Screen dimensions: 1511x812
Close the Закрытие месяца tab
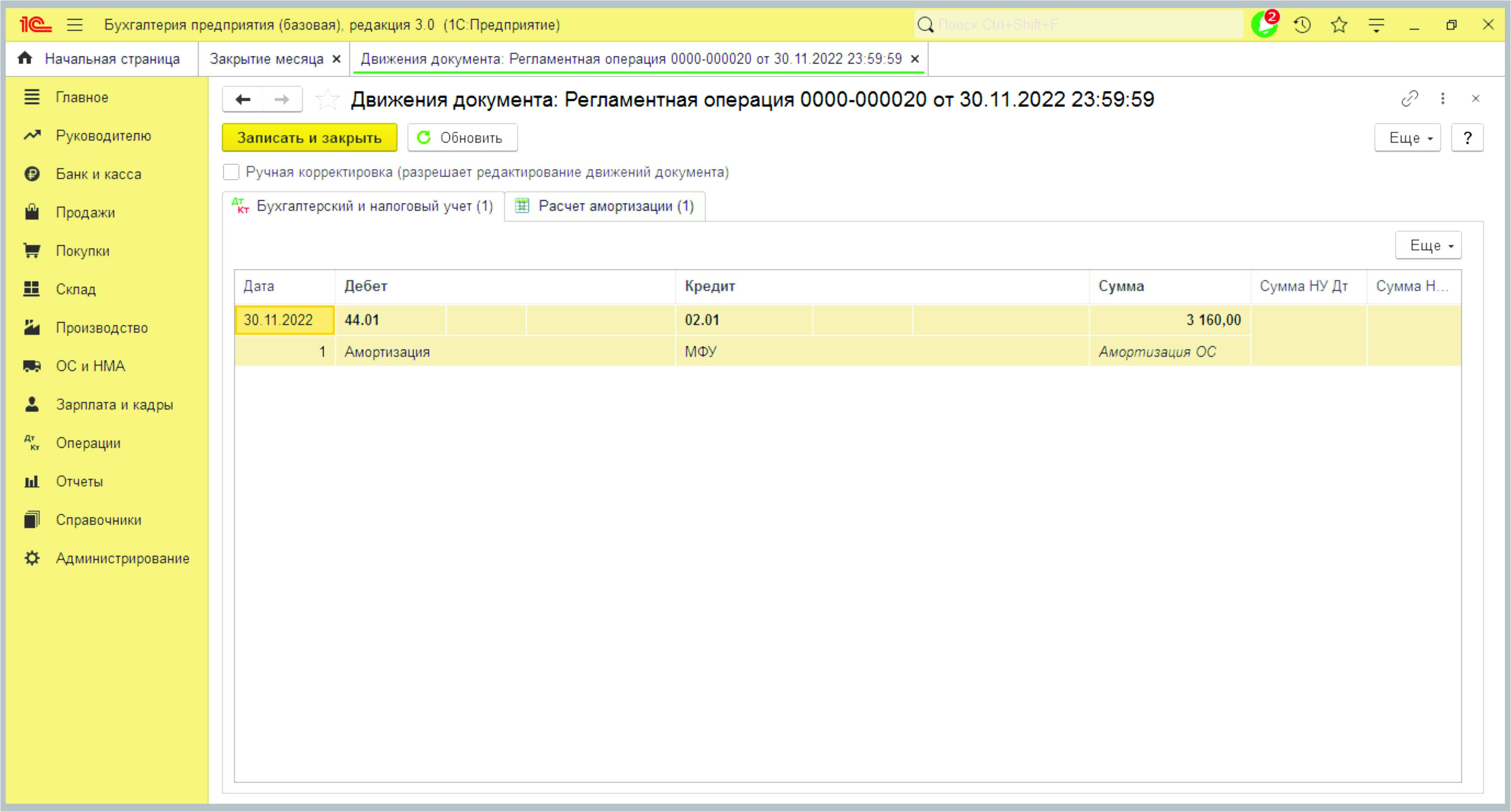point(337,59)
